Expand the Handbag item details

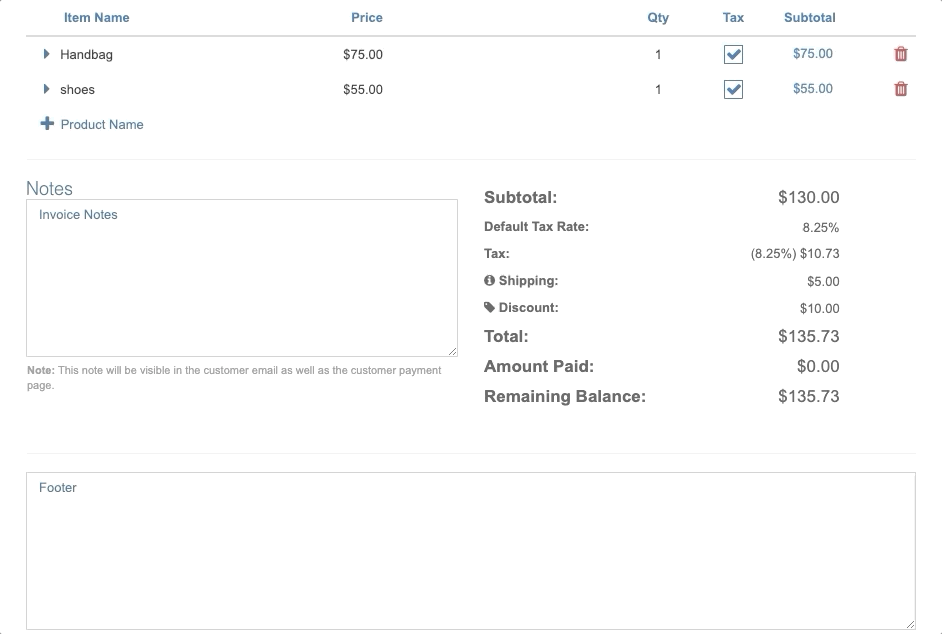coord(46,54)
